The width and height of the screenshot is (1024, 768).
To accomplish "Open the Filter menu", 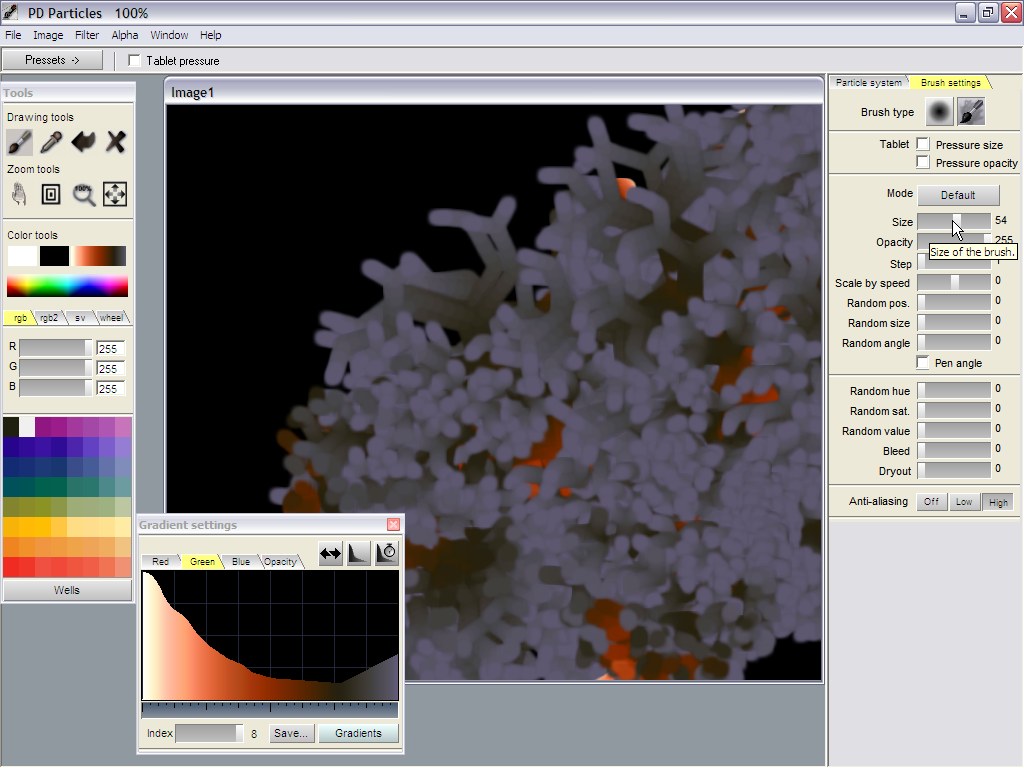I will (87, 35).
